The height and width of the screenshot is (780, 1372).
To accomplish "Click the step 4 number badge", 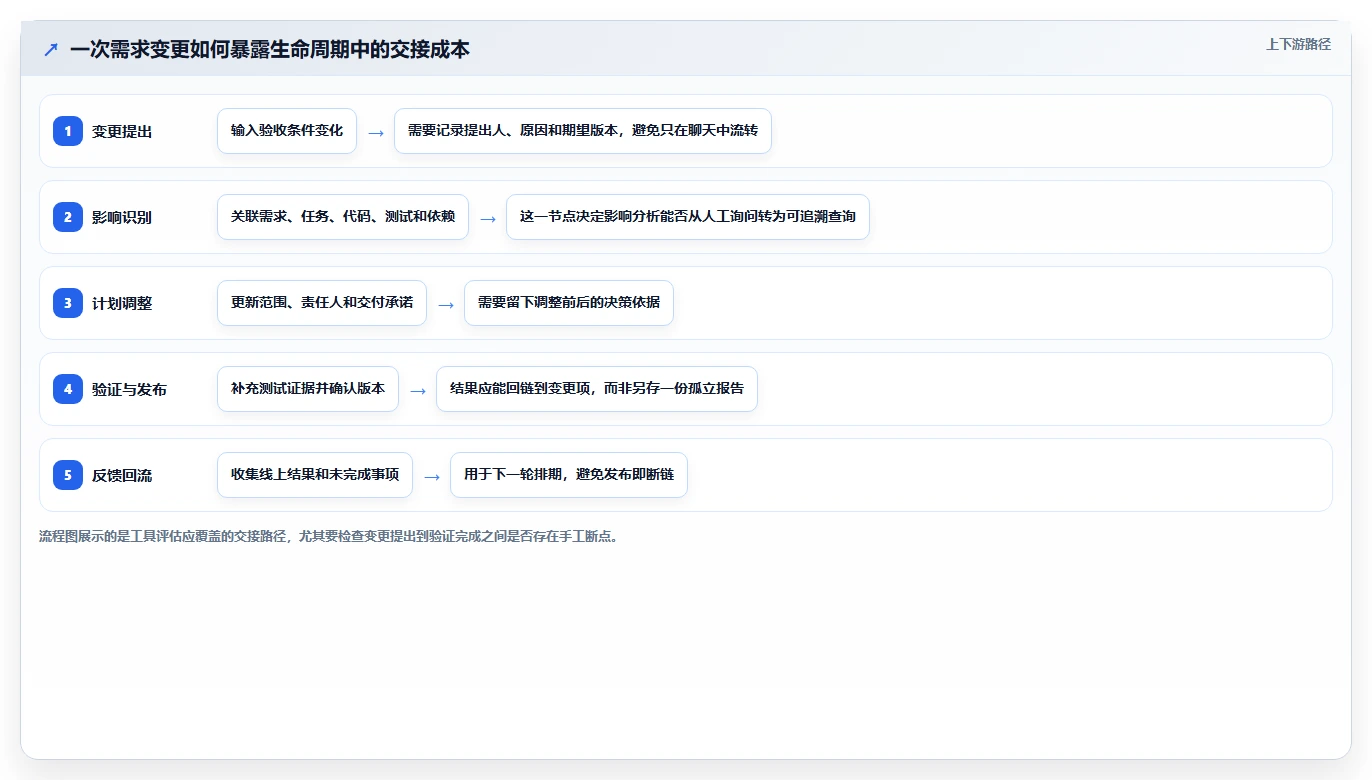I will click(x=68, y=389).
